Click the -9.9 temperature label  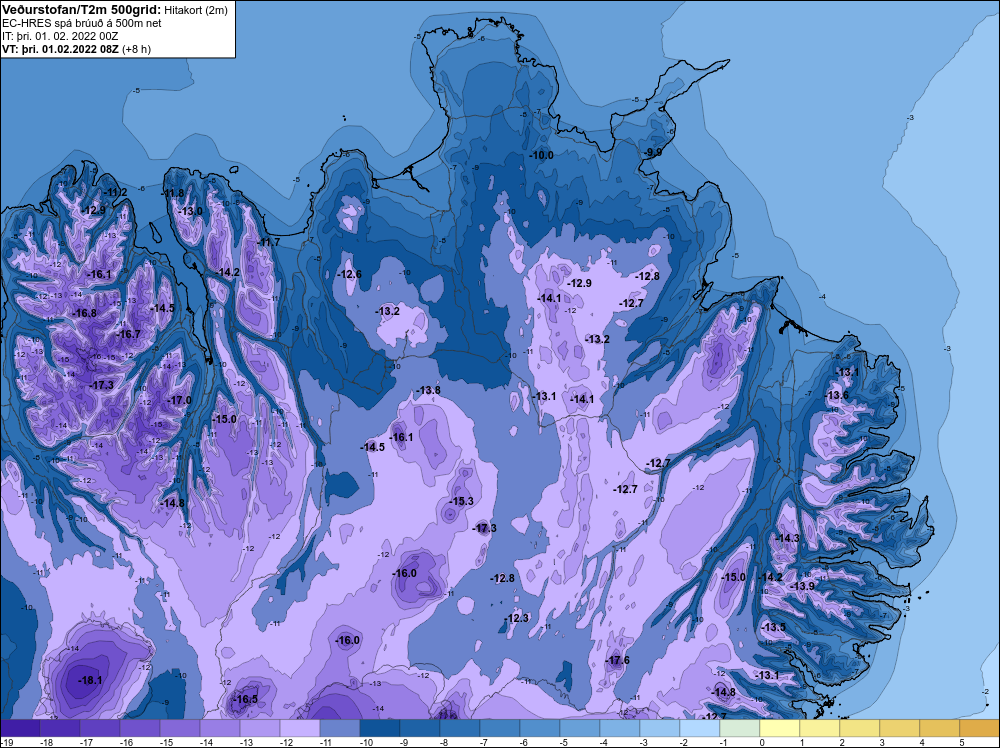(x=654, y=152)
